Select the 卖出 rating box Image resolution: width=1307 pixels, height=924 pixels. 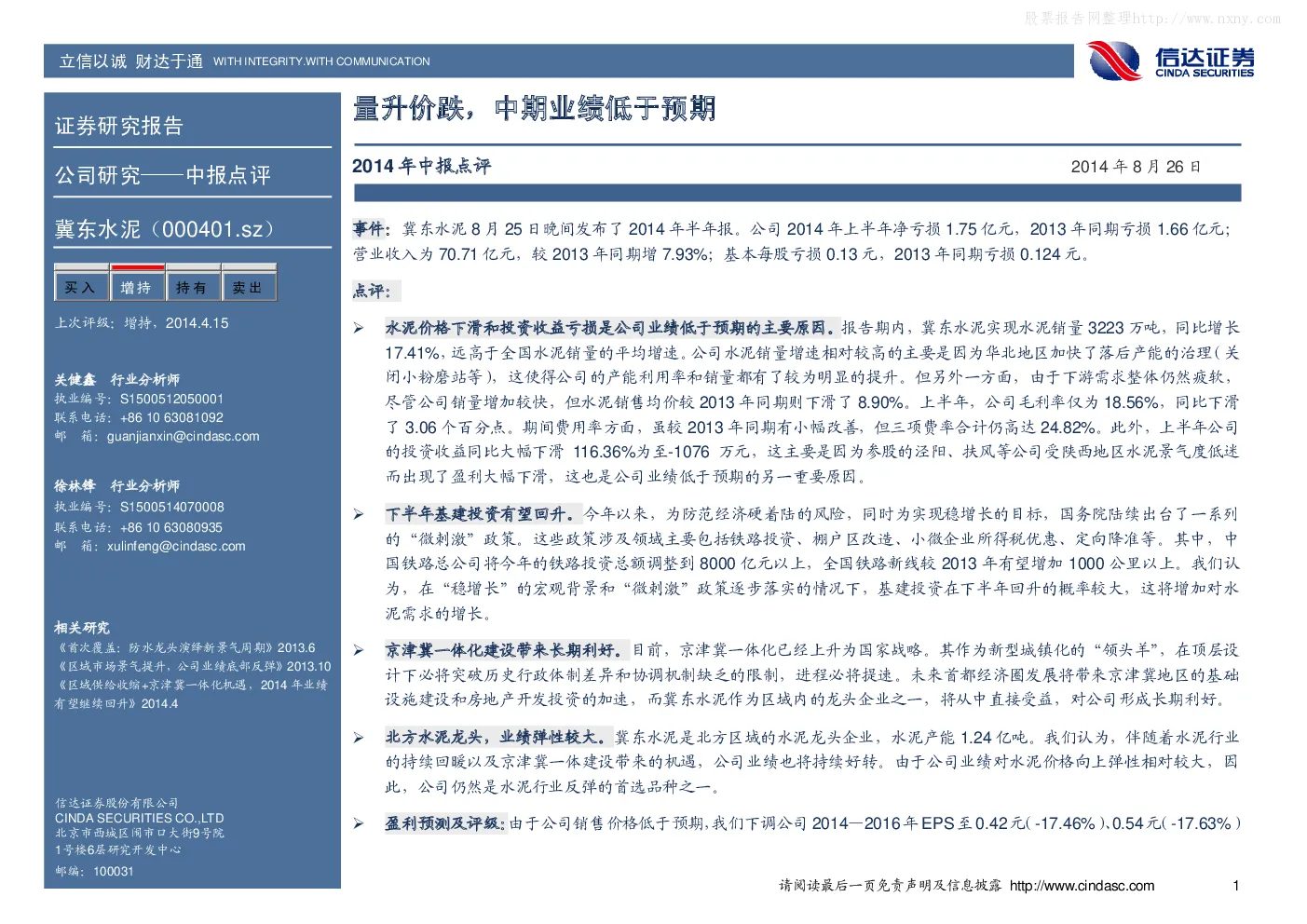249,287
